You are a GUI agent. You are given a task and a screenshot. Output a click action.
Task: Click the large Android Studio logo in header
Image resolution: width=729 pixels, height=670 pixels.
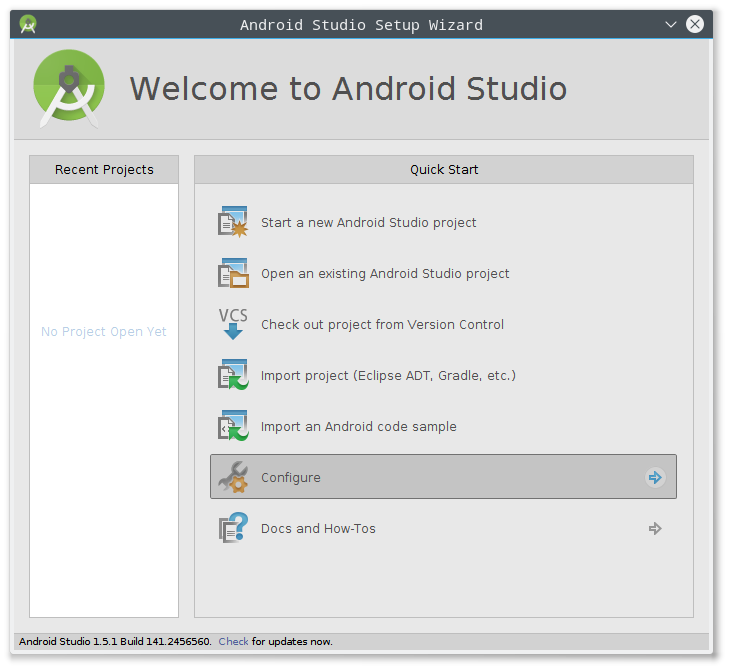69,88
